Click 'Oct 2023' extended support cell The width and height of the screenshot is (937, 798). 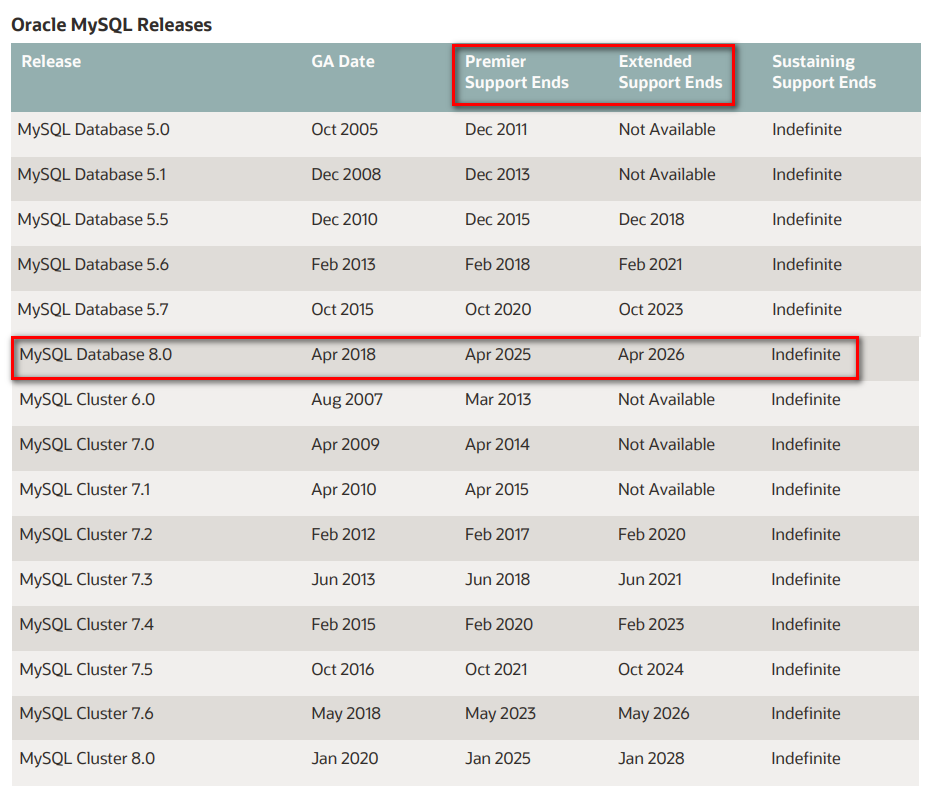click(651, 310)
